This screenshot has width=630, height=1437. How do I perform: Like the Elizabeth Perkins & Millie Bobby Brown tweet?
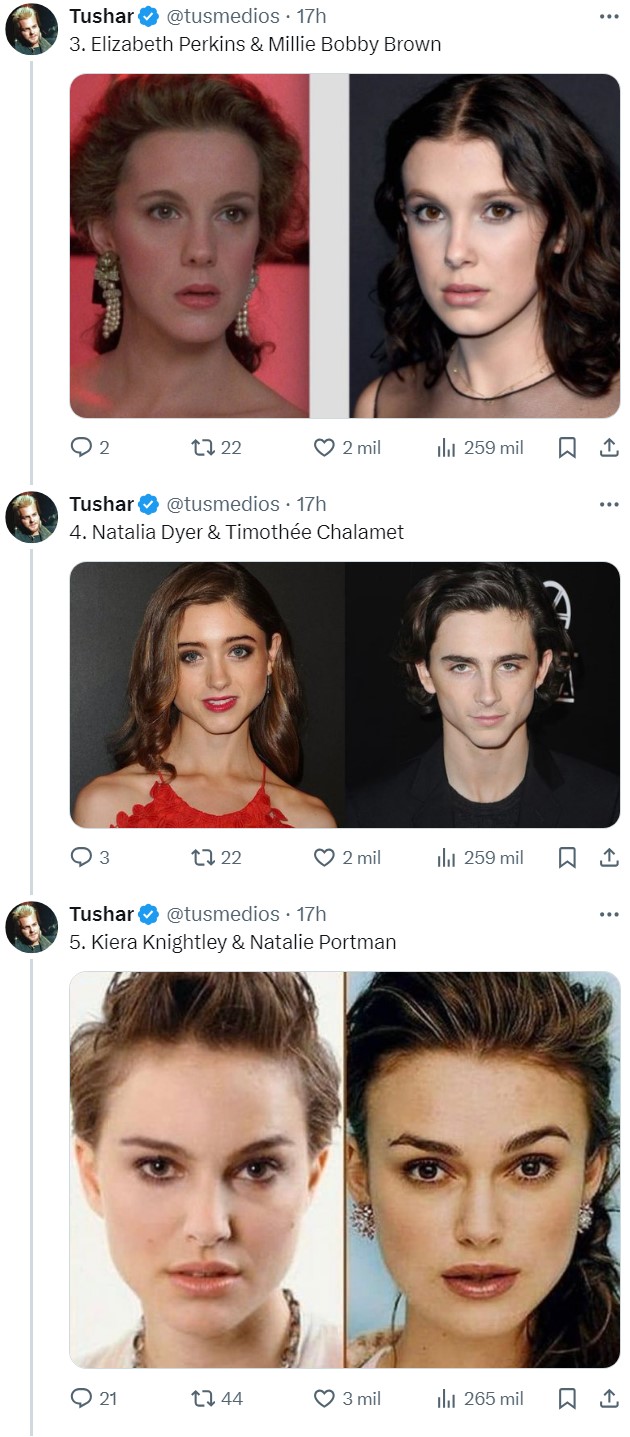[324, 448]
